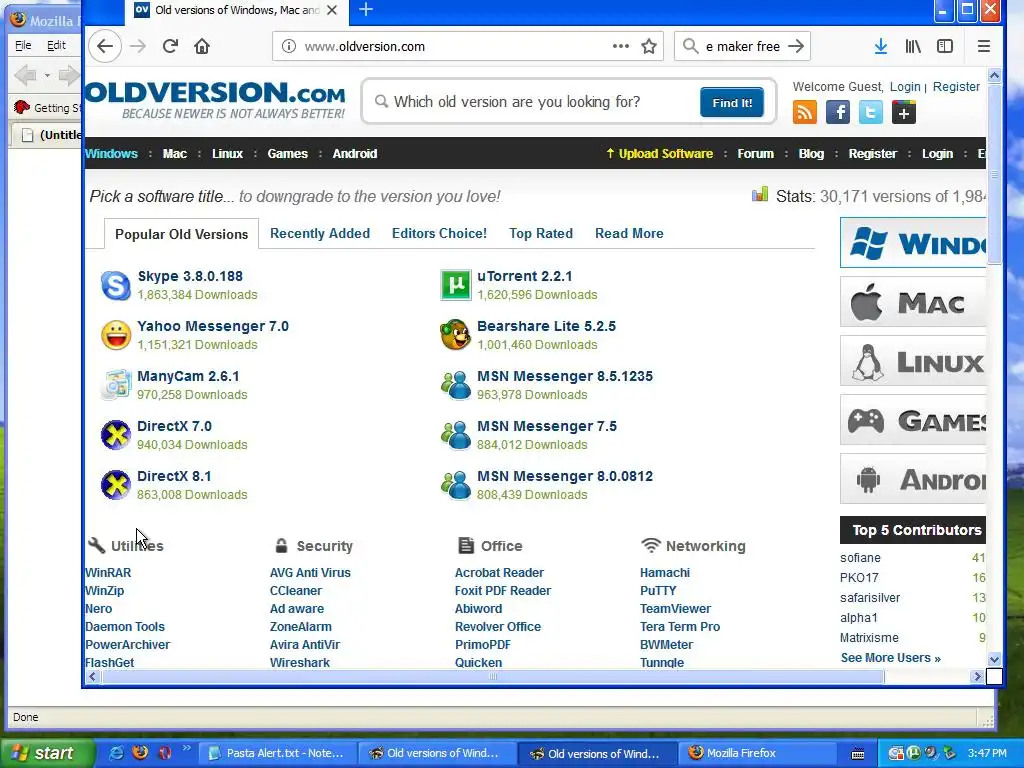The height and width of the screenshot is (768, 1024).
Task: Close the Old versions of Windows tab
Action: point(332,10)
